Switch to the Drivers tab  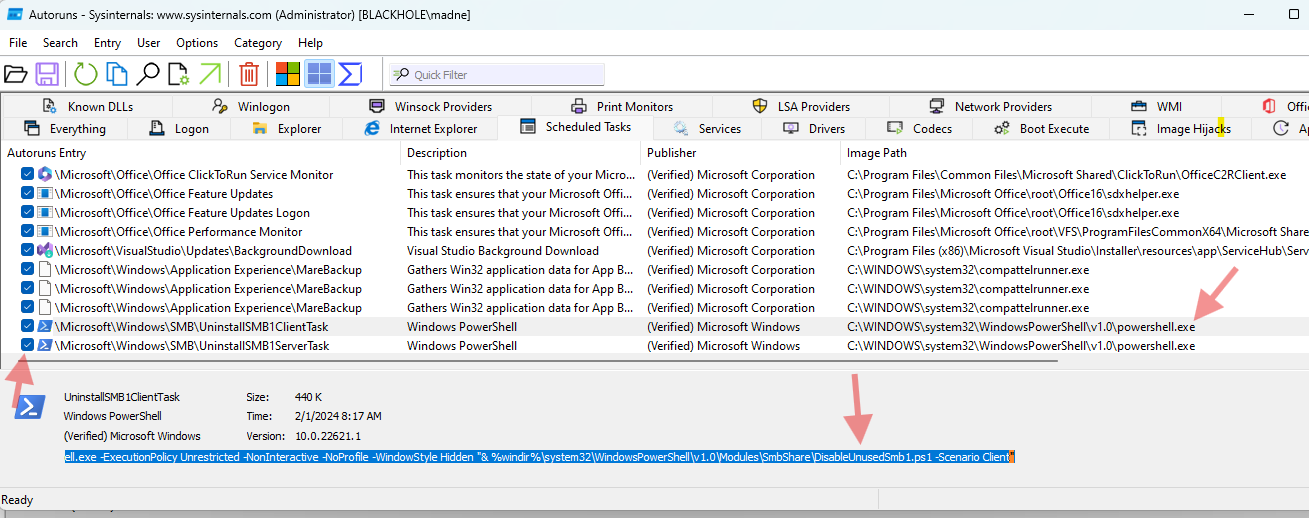pos(815,128)
